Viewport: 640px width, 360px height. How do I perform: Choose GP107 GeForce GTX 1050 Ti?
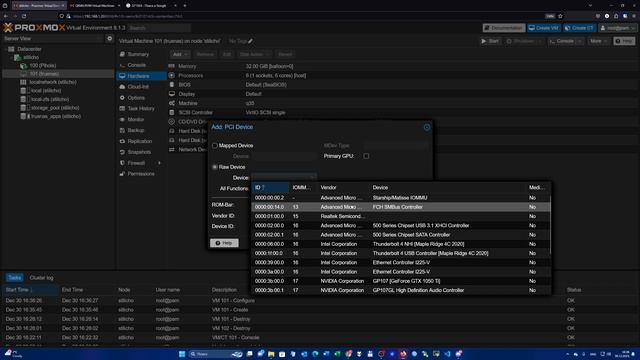coord(401,281)
